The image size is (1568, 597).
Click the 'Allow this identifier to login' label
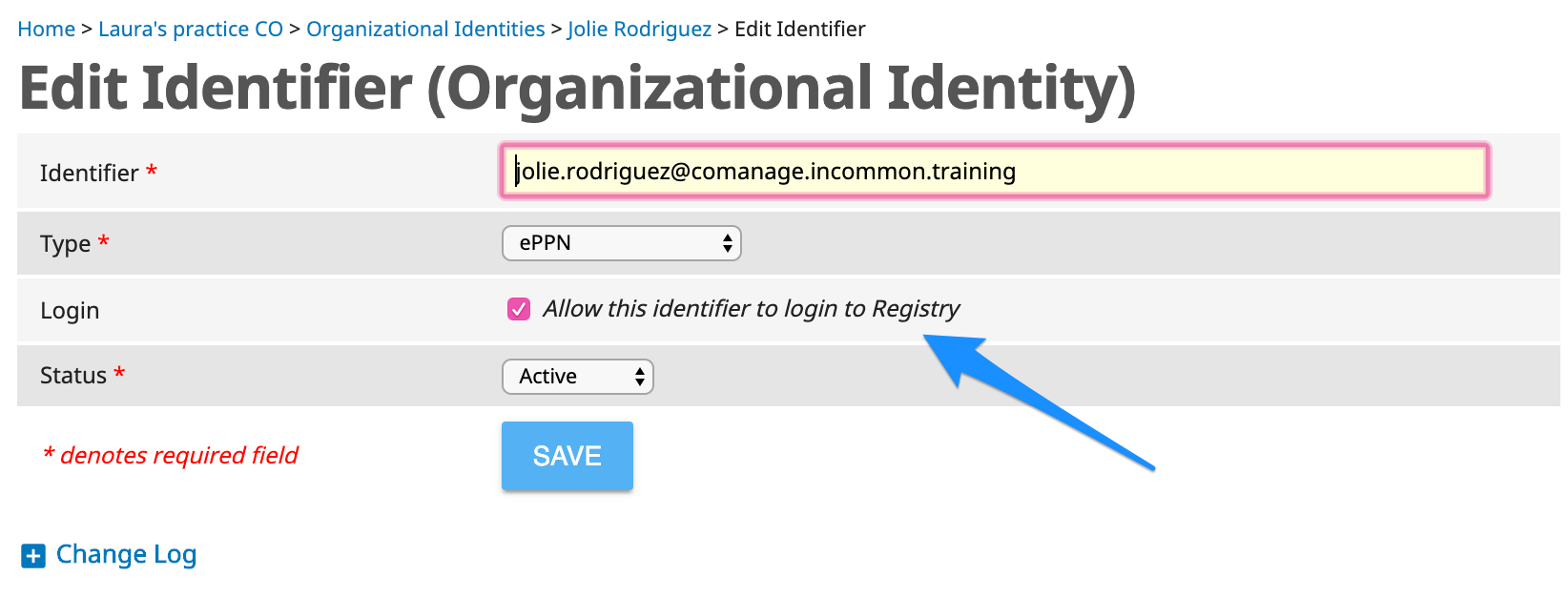coord(752,309)
